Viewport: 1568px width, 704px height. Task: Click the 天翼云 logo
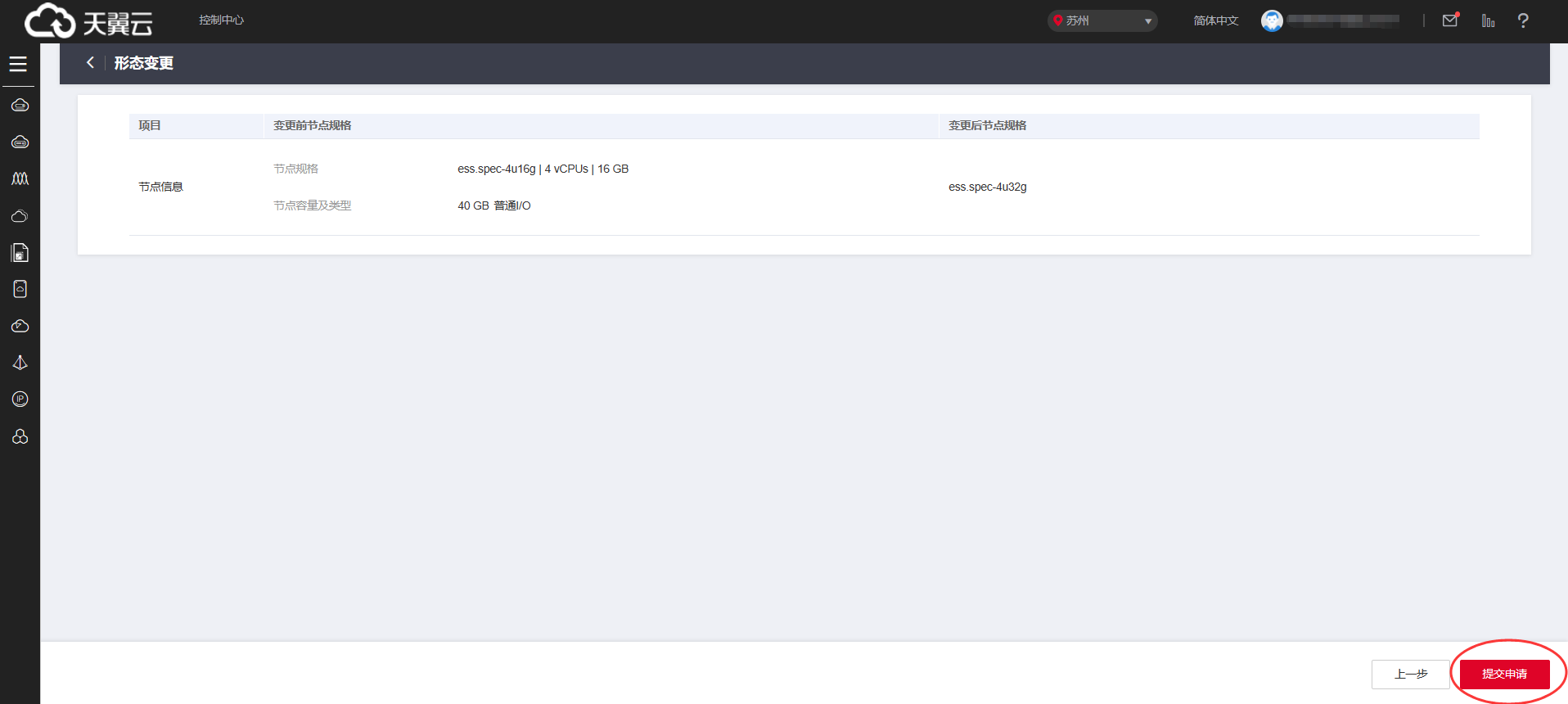coord(88,21)
